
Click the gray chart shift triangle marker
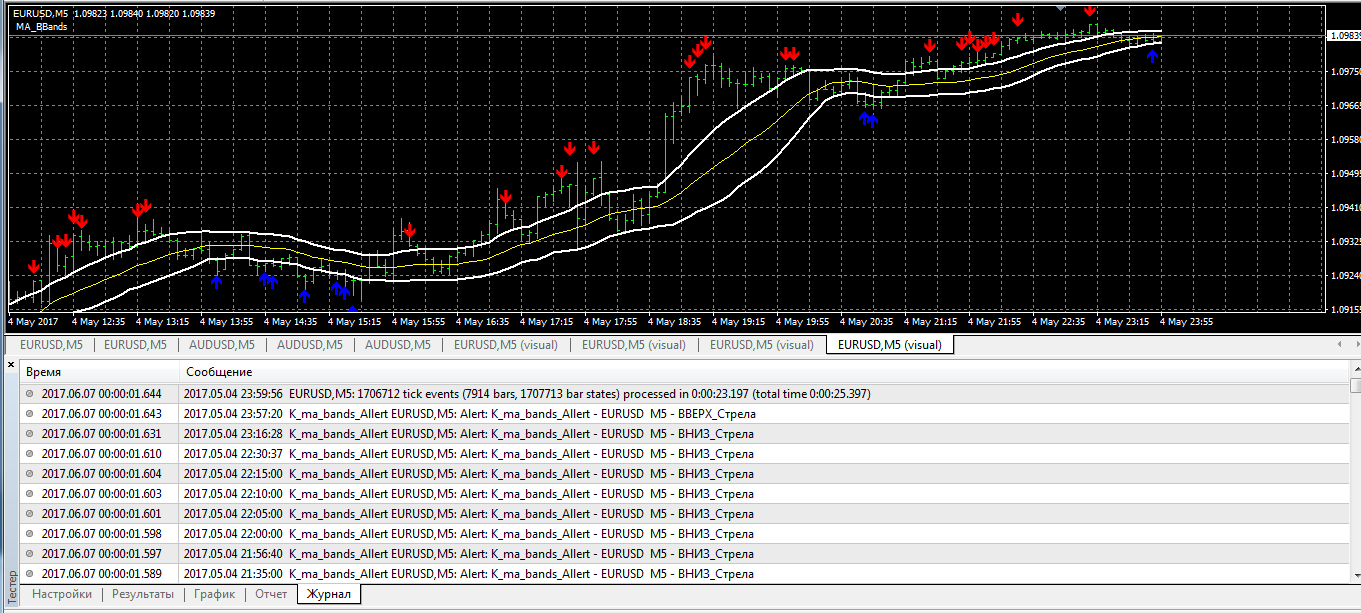(x=1061, y=7)
